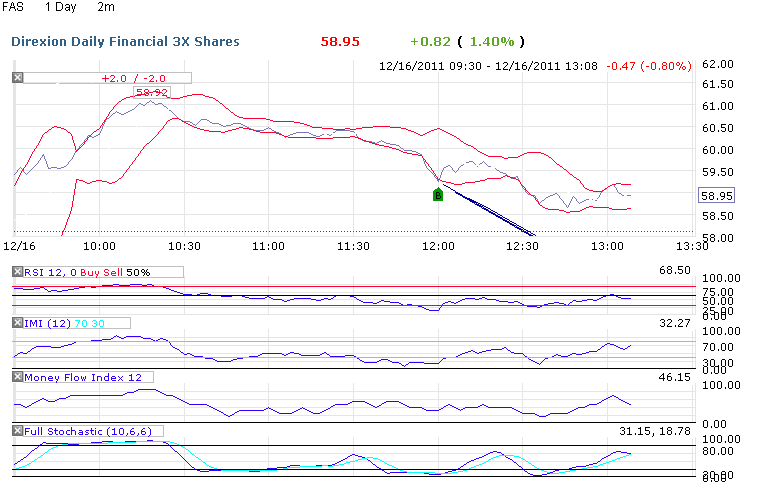The width and height of the screenshot is (768, 489).
Task: Click the 58.95 last price in red
Action: [x=340, y=42]
